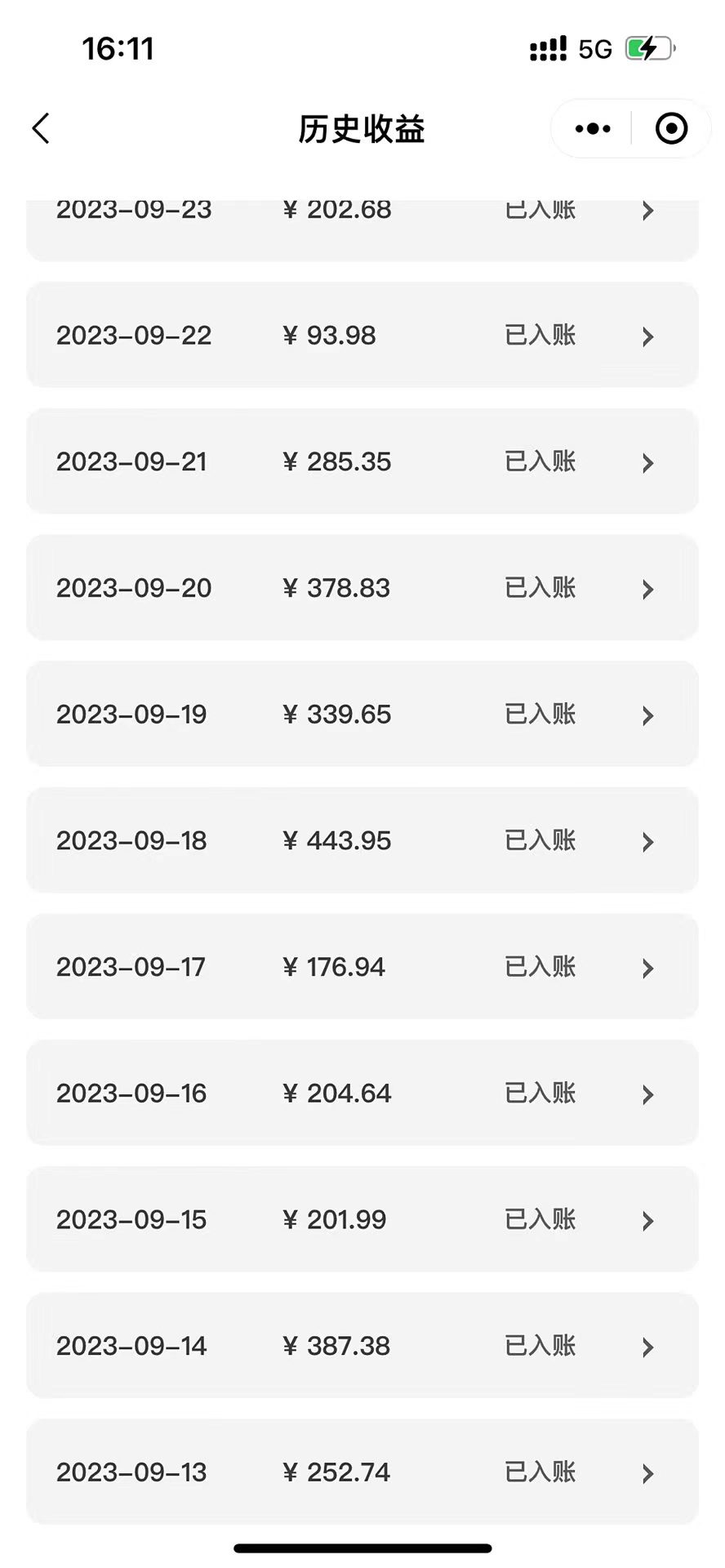Expand the 2023-09-22 entry chevron
Image resolution: width=725 pixels, height=1568 pixels.
pyautogui.click(x=647, y=336)
